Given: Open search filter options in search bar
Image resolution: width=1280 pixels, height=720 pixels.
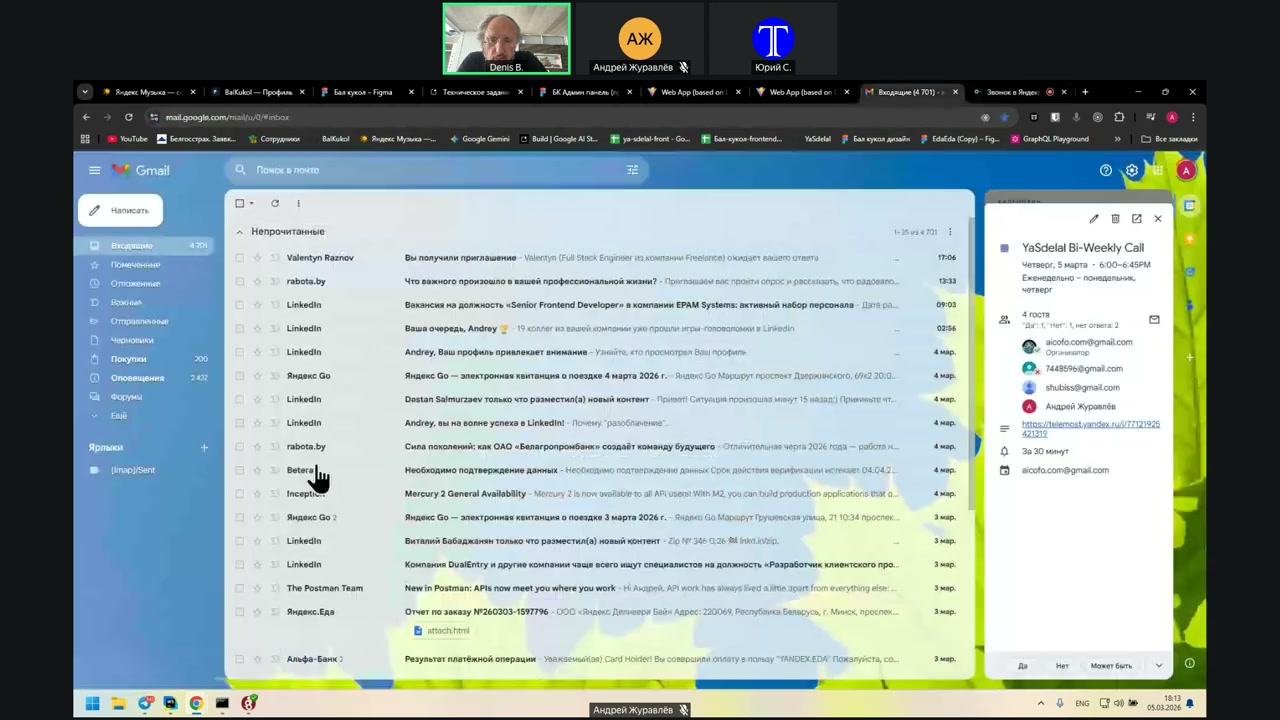Looking at the screenshot, I should (x=632, y=170).
